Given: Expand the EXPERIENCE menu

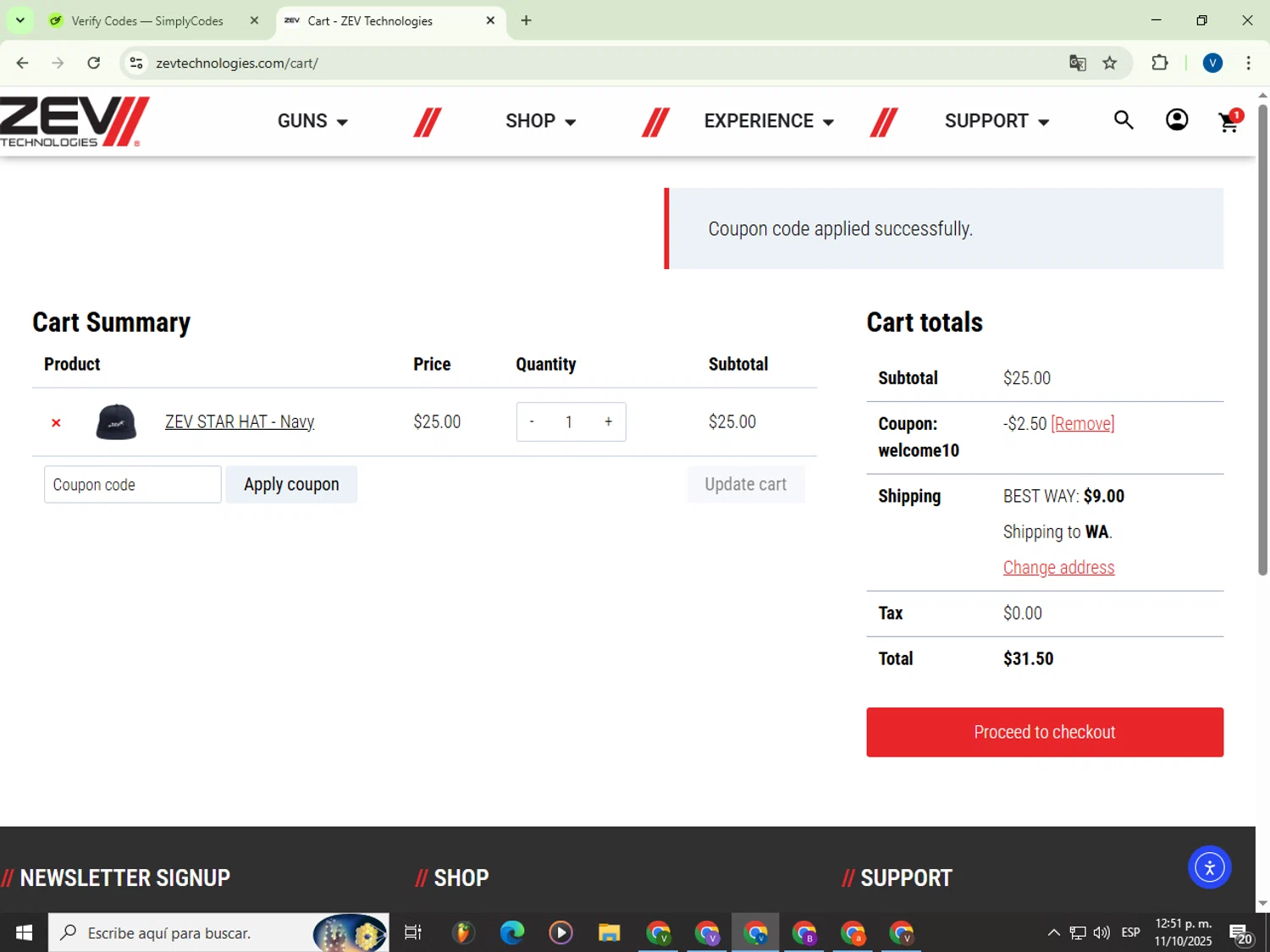Looking at the screenshot, I should coord(769,121).
